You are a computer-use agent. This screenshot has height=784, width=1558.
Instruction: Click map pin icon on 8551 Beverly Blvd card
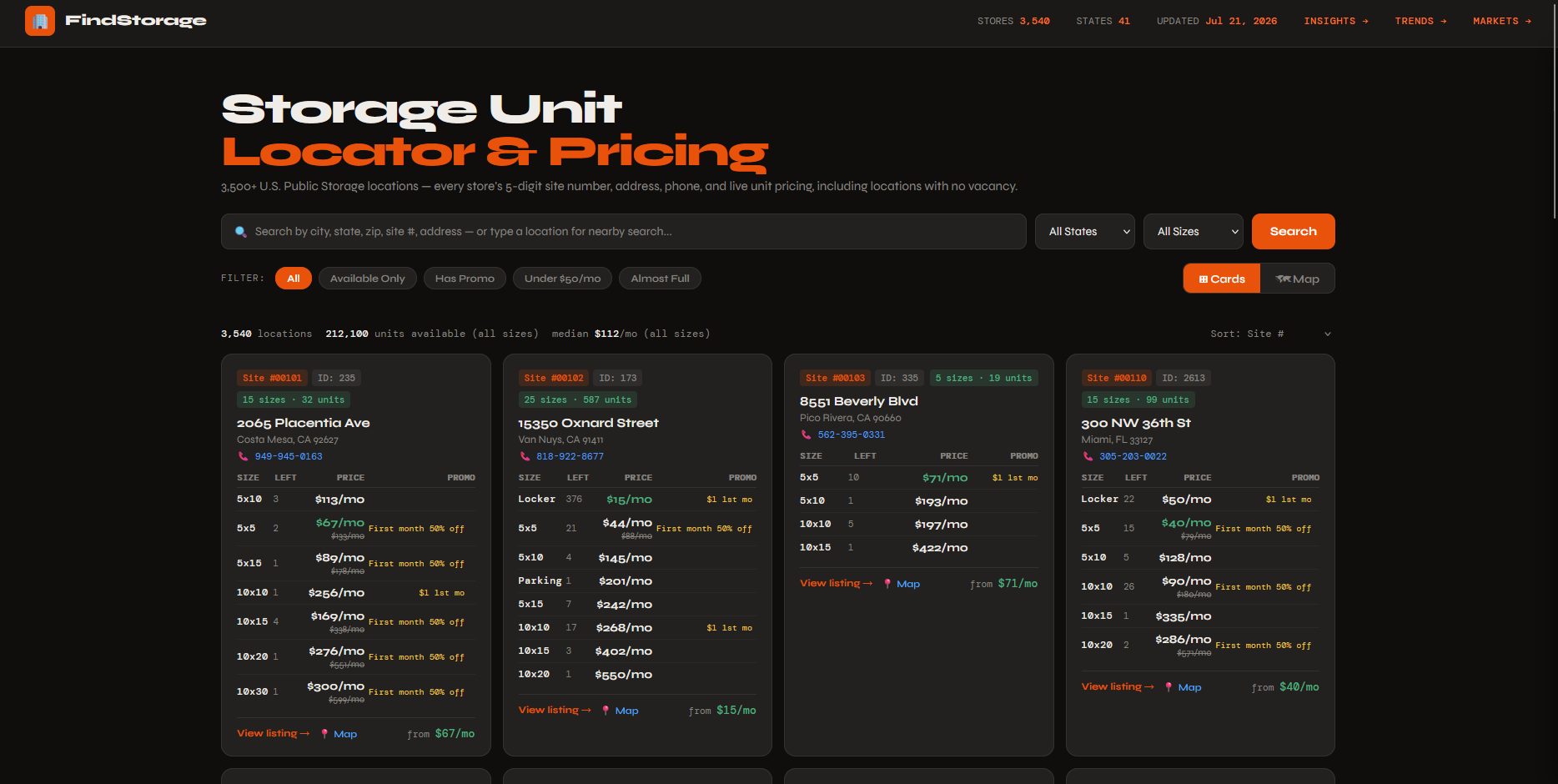887,584
